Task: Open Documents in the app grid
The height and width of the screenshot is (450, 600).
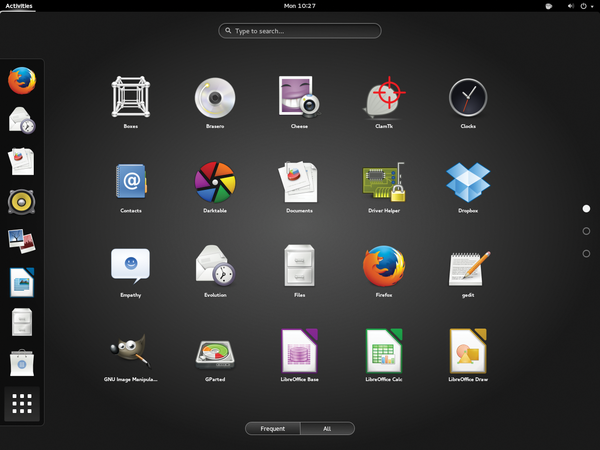Action: 299,182
